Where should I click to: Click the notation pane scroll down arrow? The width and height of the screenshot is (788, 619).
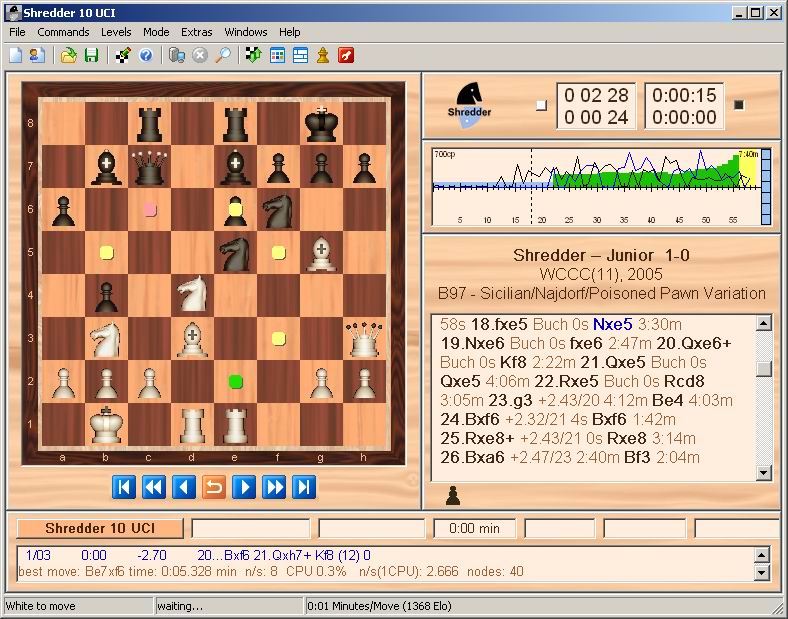(764, 473)
